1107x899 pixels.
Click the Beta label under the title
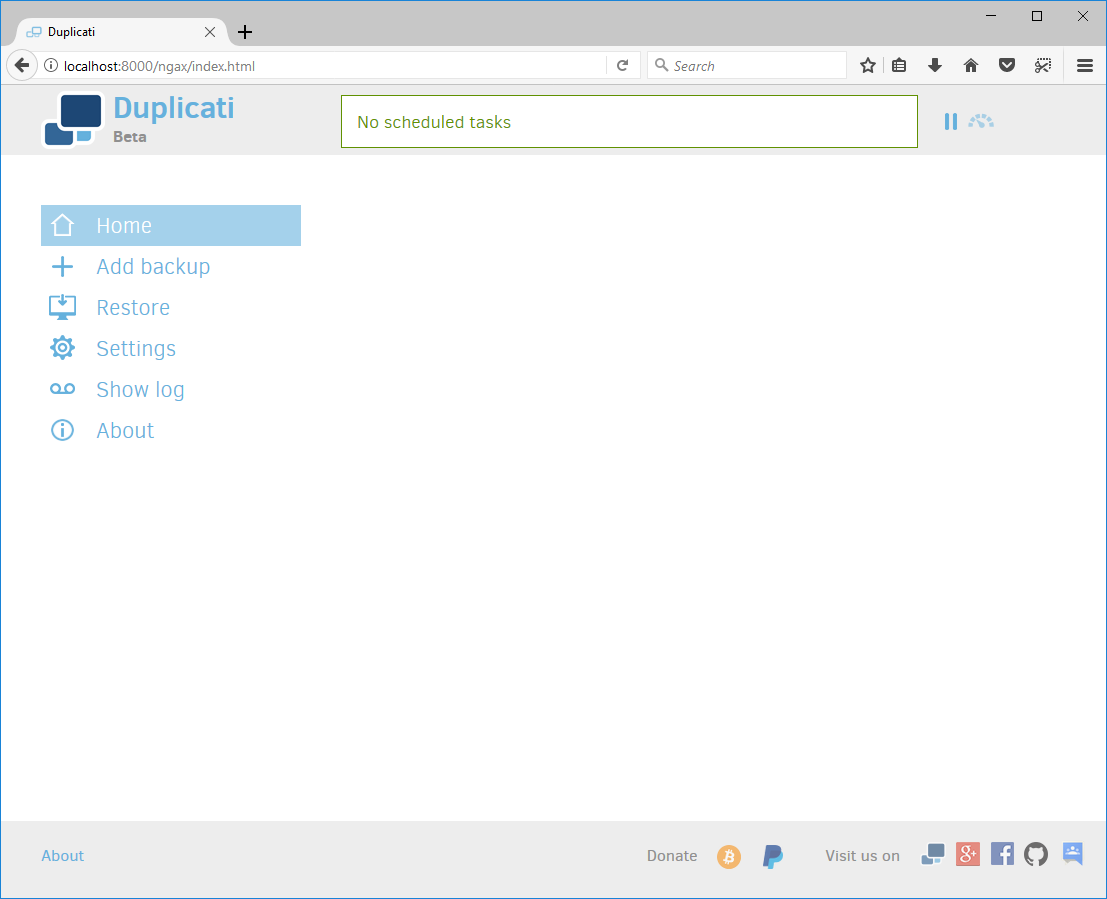click(x=130, y=136)
